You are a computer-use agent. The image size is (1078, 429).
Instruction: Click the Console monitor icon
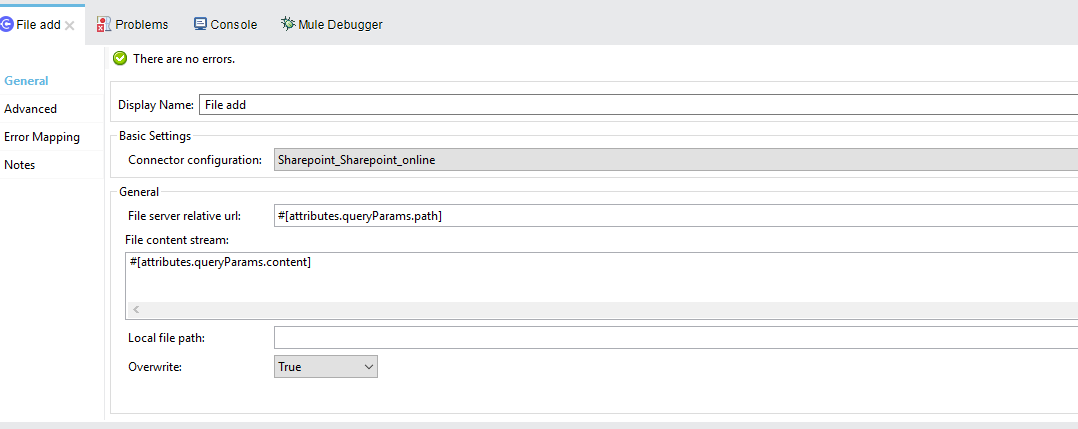pyautogui.click(x=200, y=24)
